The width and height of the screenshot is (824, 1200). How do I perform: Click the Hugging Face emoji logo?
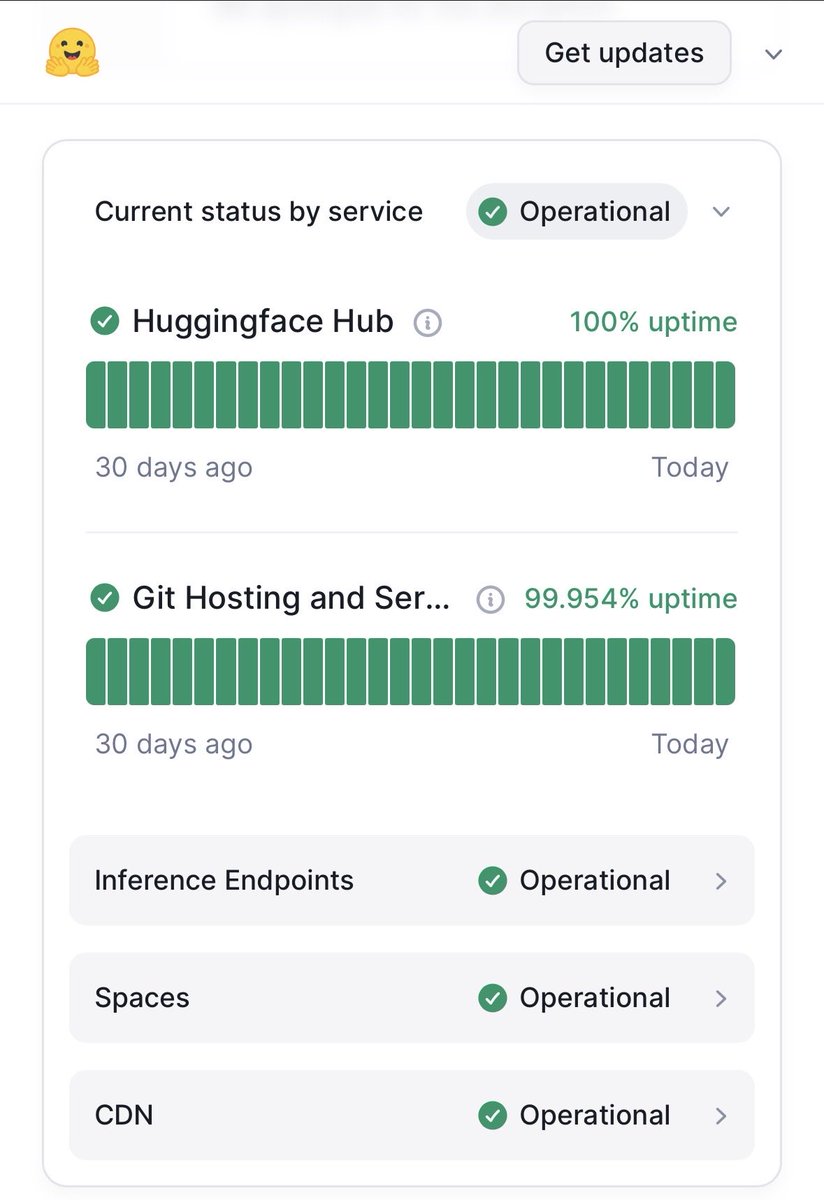coord(72,52)
